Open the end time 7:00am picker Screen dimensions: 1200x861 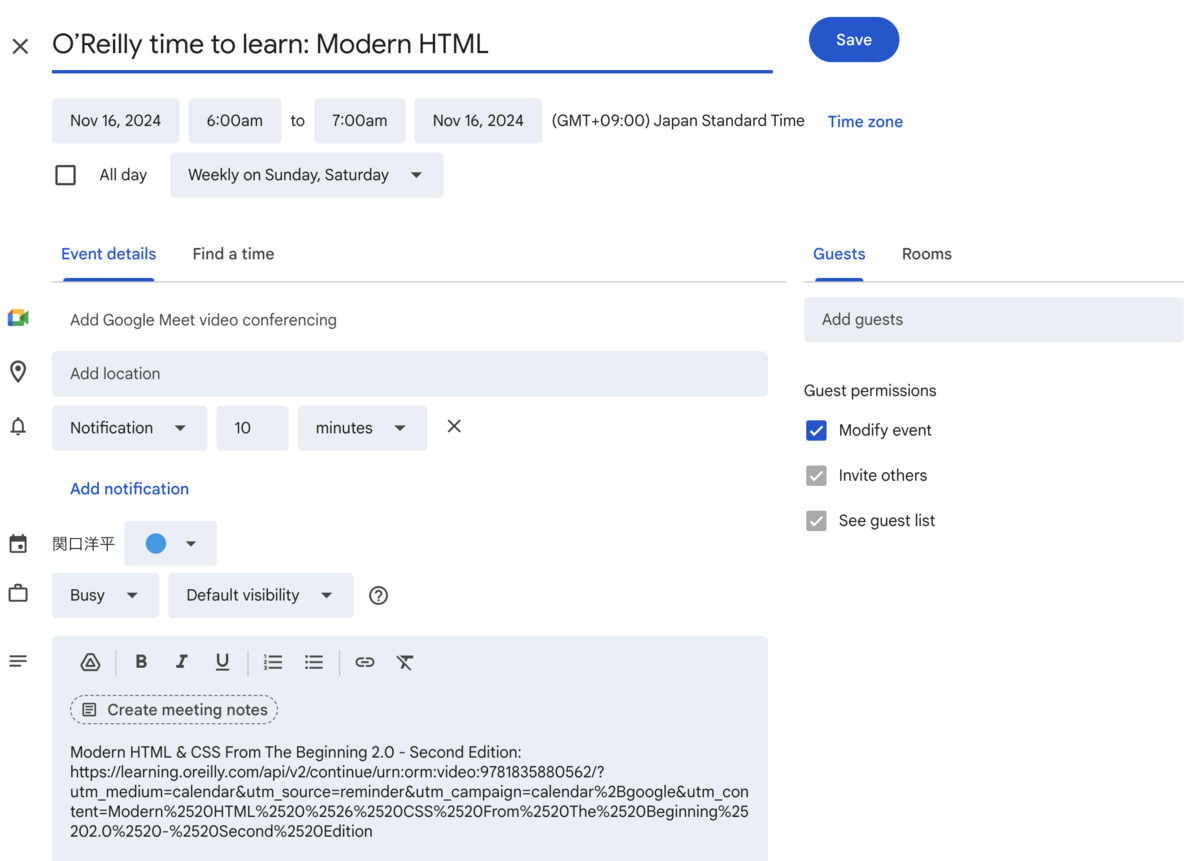click(360, 121)
